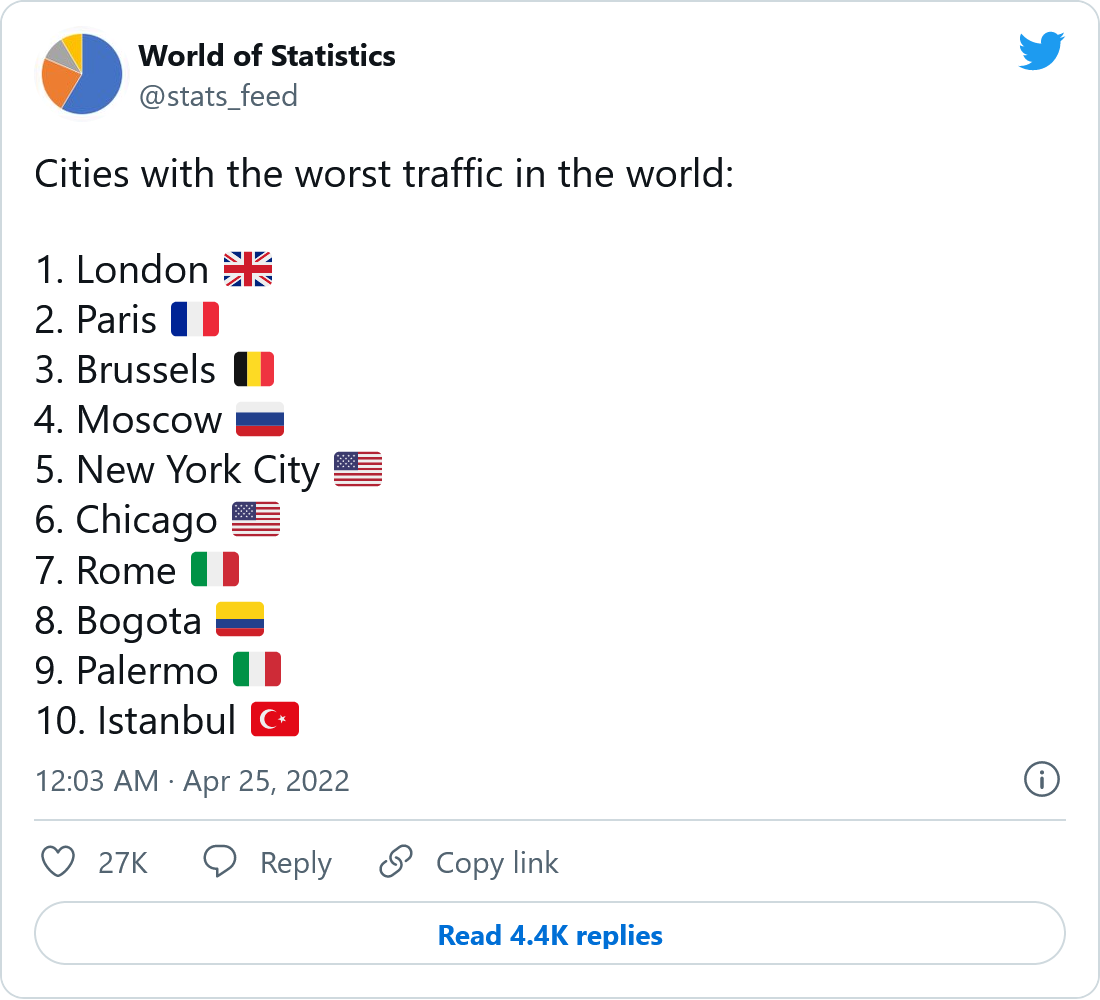Click the Copy link text
1100x1000 pixels.
tap(497, 863)
